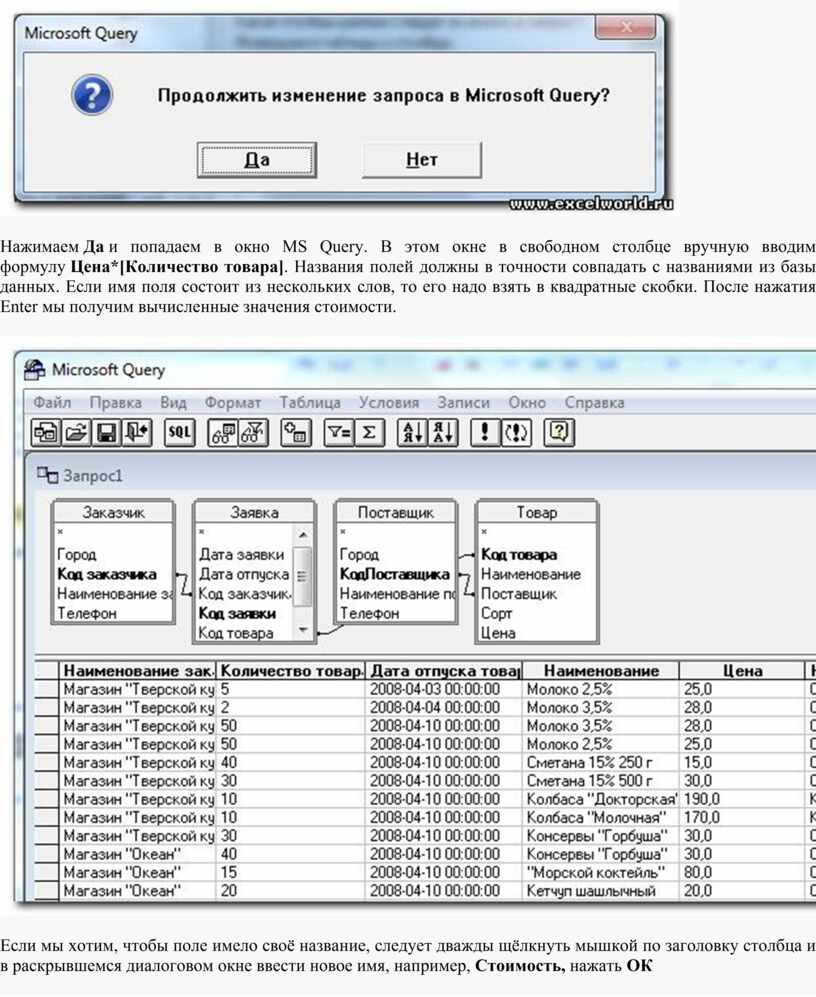Open the Таблица menu
816x997 pixels.
point(310,402)
